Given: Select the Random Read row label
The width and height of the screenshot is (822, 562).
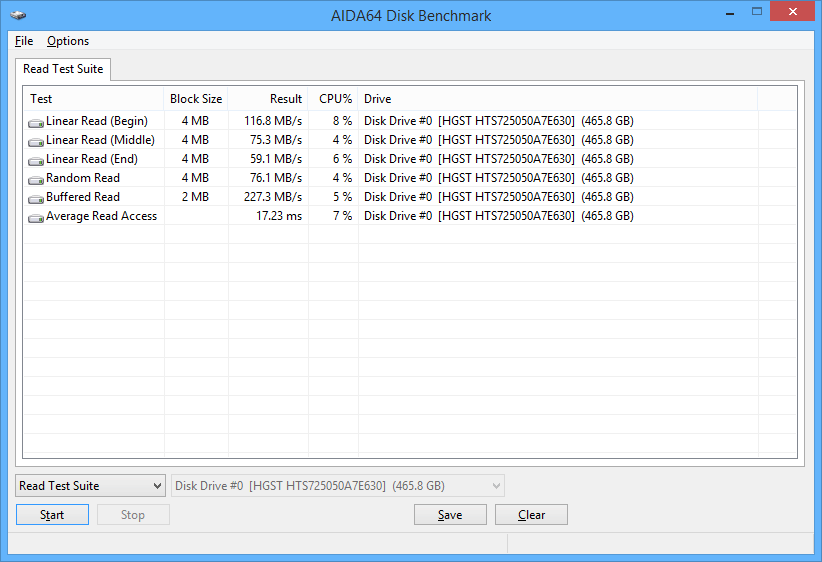Looking at the screenshot, I should click(83, 178).
